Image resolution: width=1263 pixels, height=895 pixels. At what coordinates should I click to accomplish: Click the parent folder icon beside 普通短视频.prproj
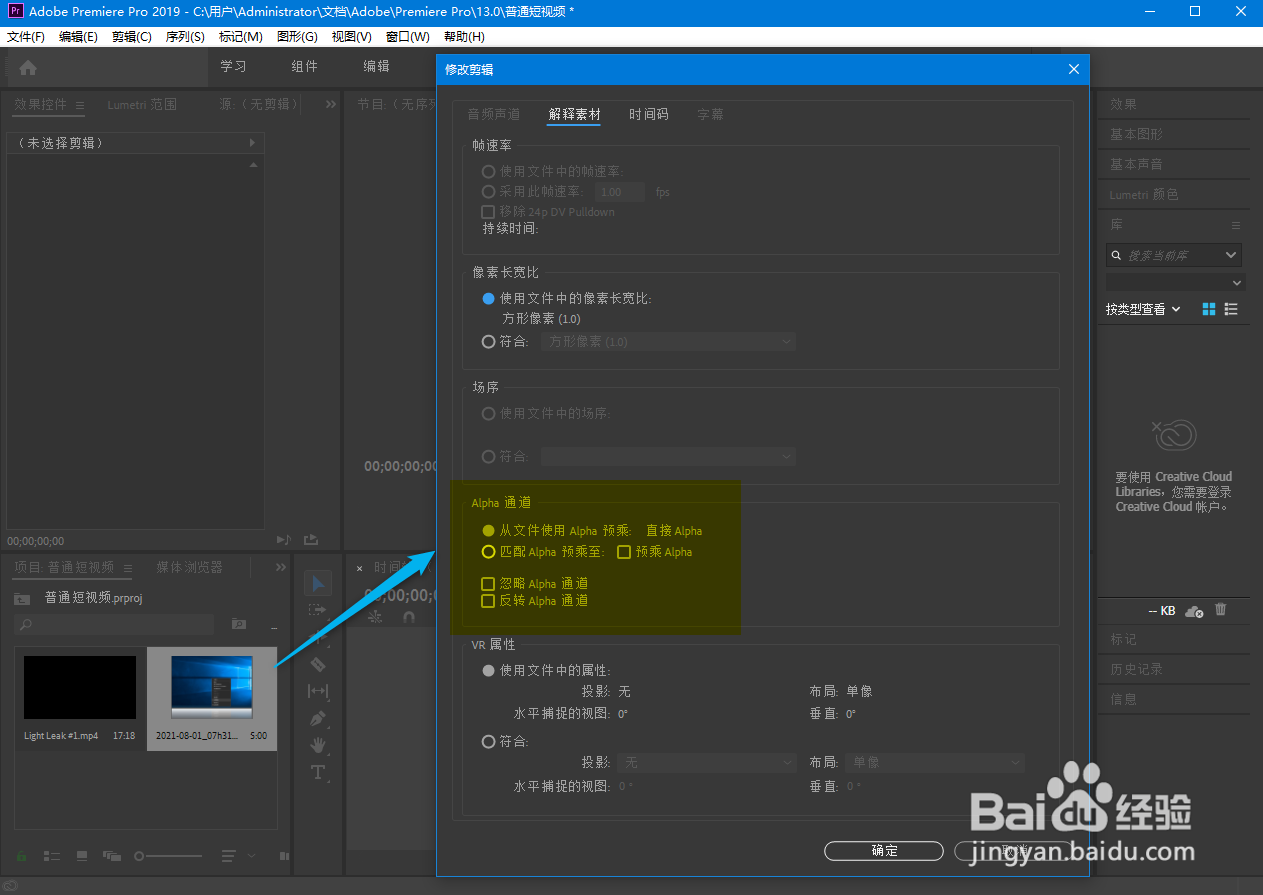22,598
